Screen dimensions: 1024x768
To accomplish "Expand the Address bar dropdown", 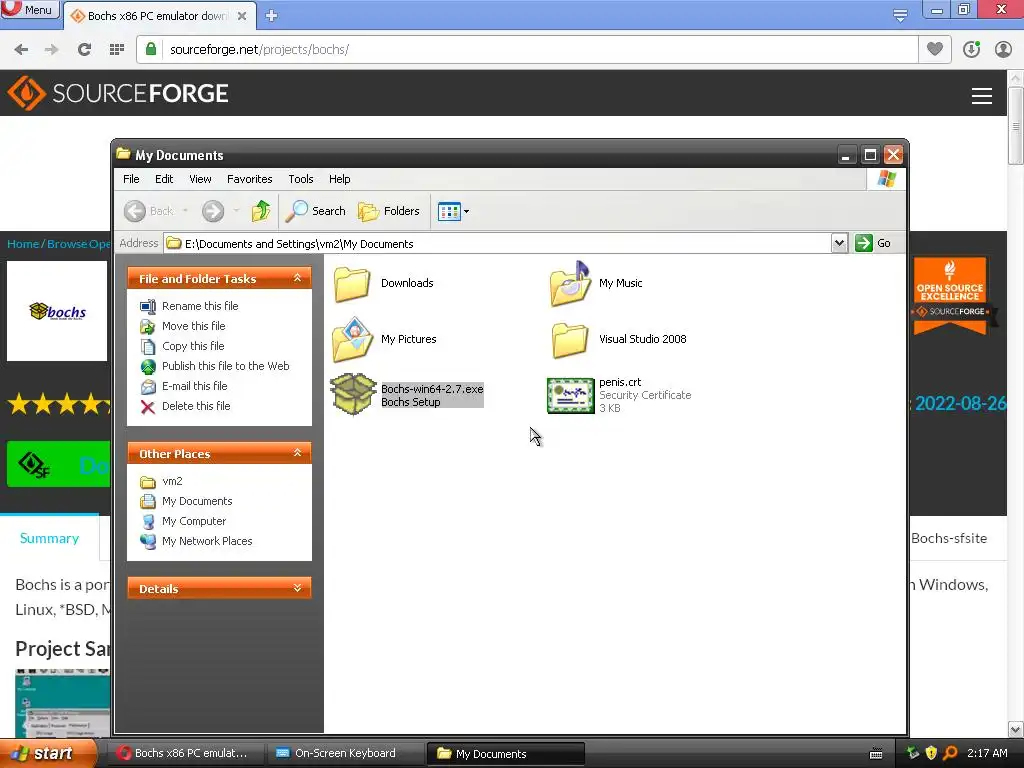I will [839, 243].
